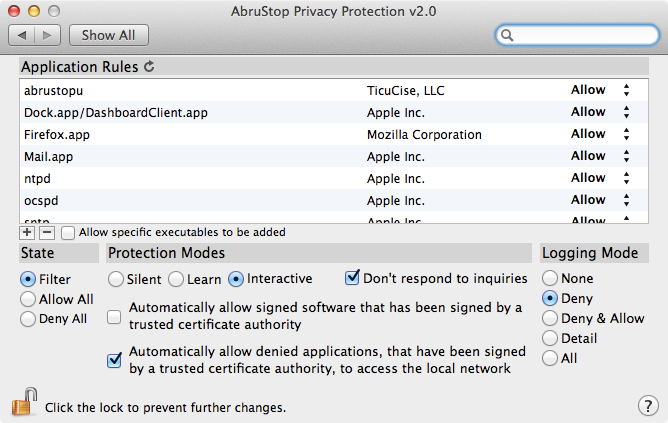Select the Deny All state

(x=28, y=319)
